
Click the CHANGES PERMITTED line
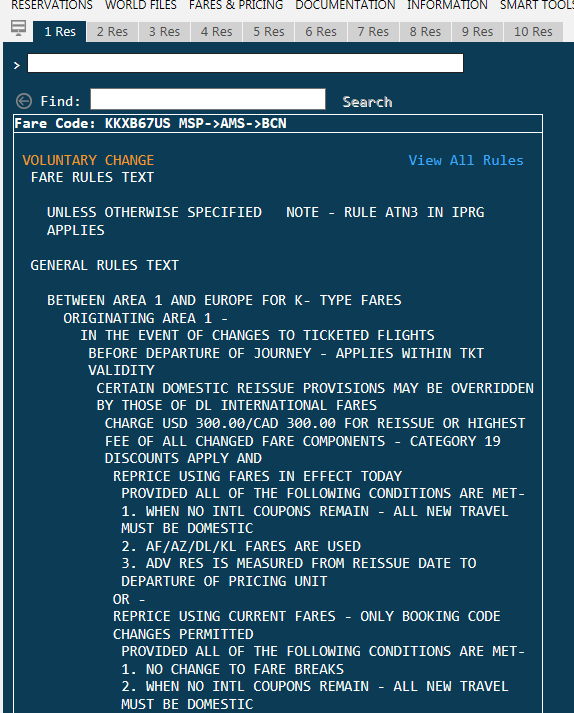(x=183, y=634)
